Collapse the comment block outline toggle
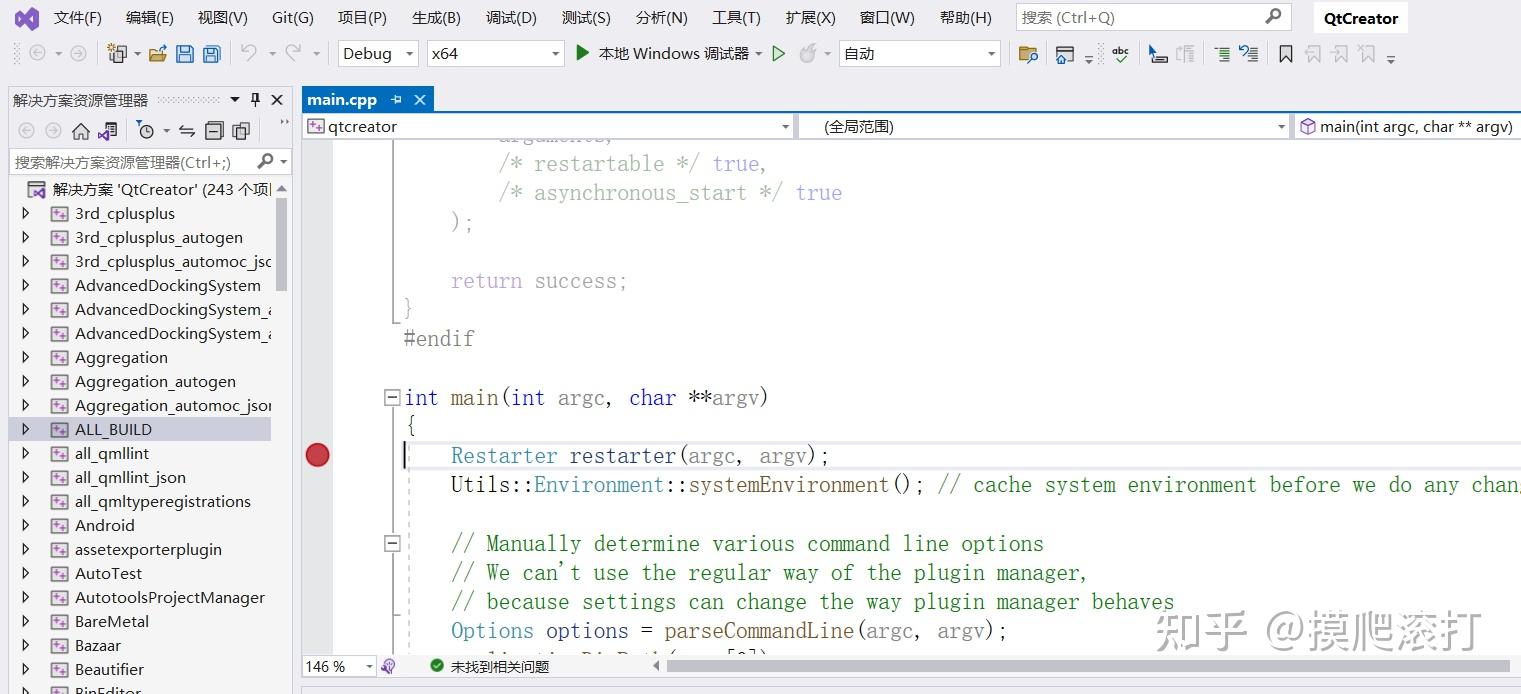The image size is (1521, 694). click(x=392, y=544)
